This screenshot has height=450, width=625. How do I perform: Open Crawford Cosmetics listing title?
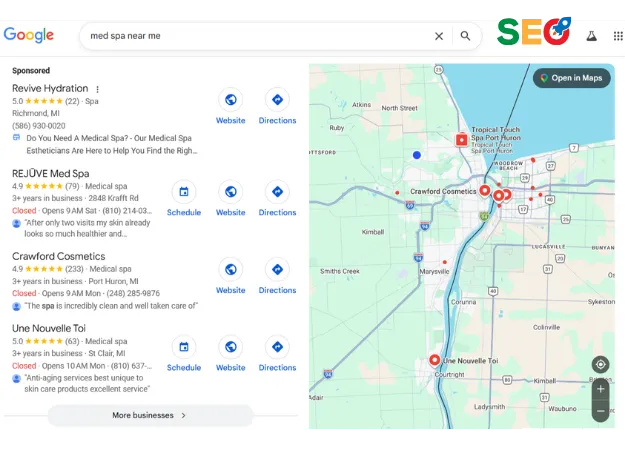pos(59,256)
